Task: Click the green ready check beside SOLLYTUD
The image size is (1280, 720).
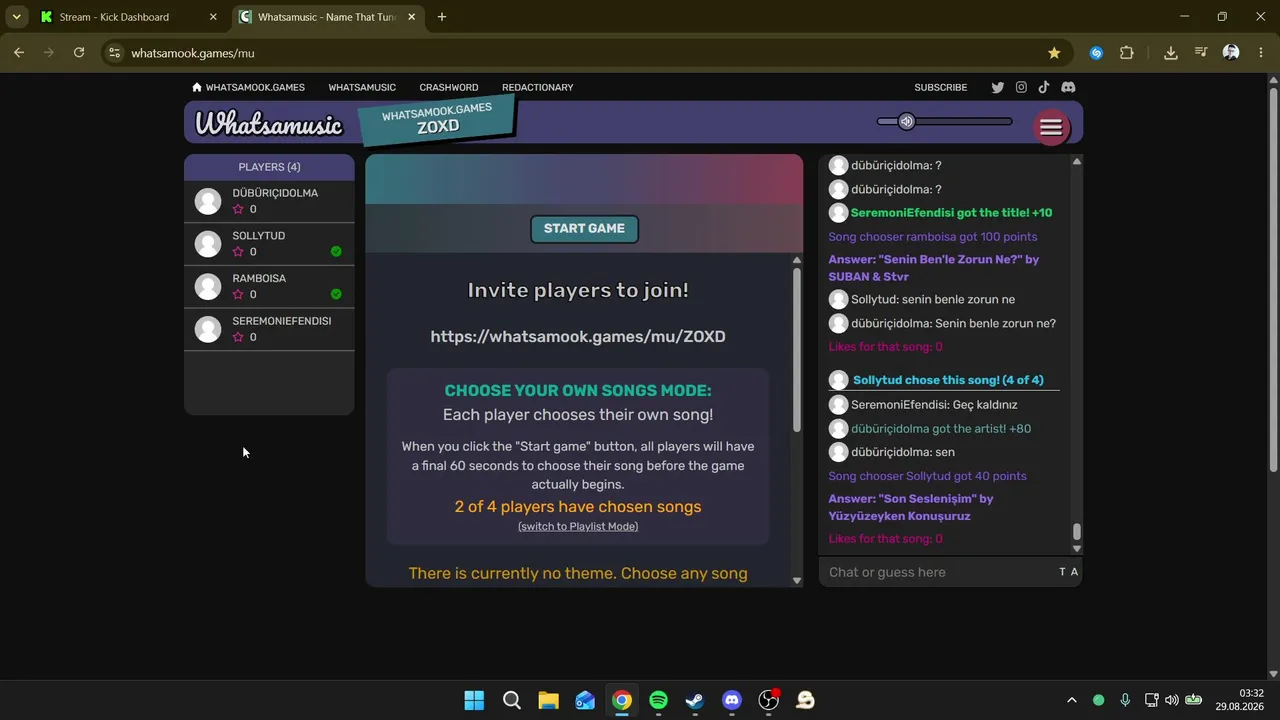Action: tap(336, 251)
